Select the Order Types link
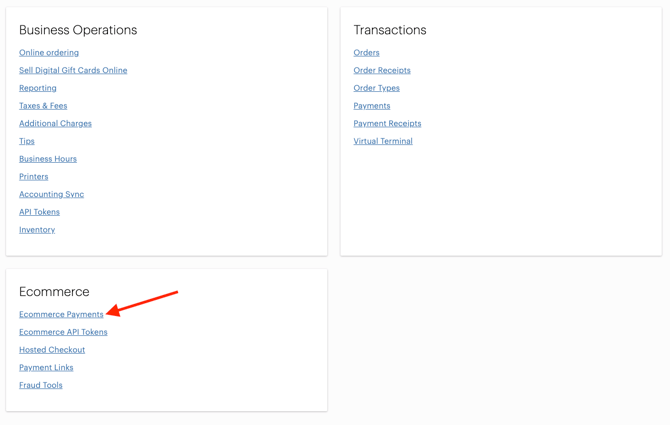The width and height of the screenshot is (670, 425). [376, 88]
